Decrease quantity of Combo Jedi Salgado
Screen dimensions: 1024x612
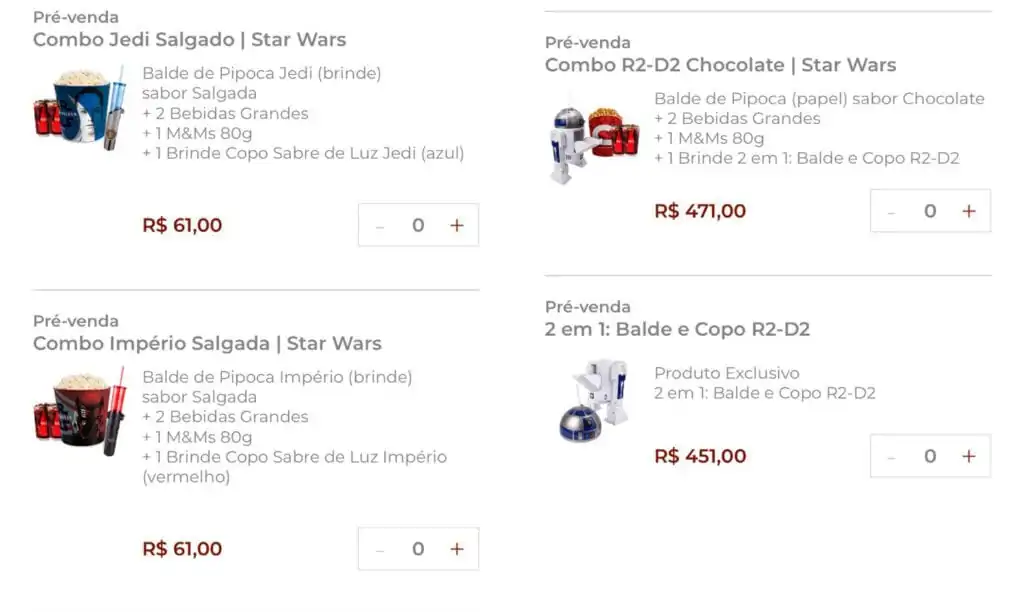click(379, 226)
